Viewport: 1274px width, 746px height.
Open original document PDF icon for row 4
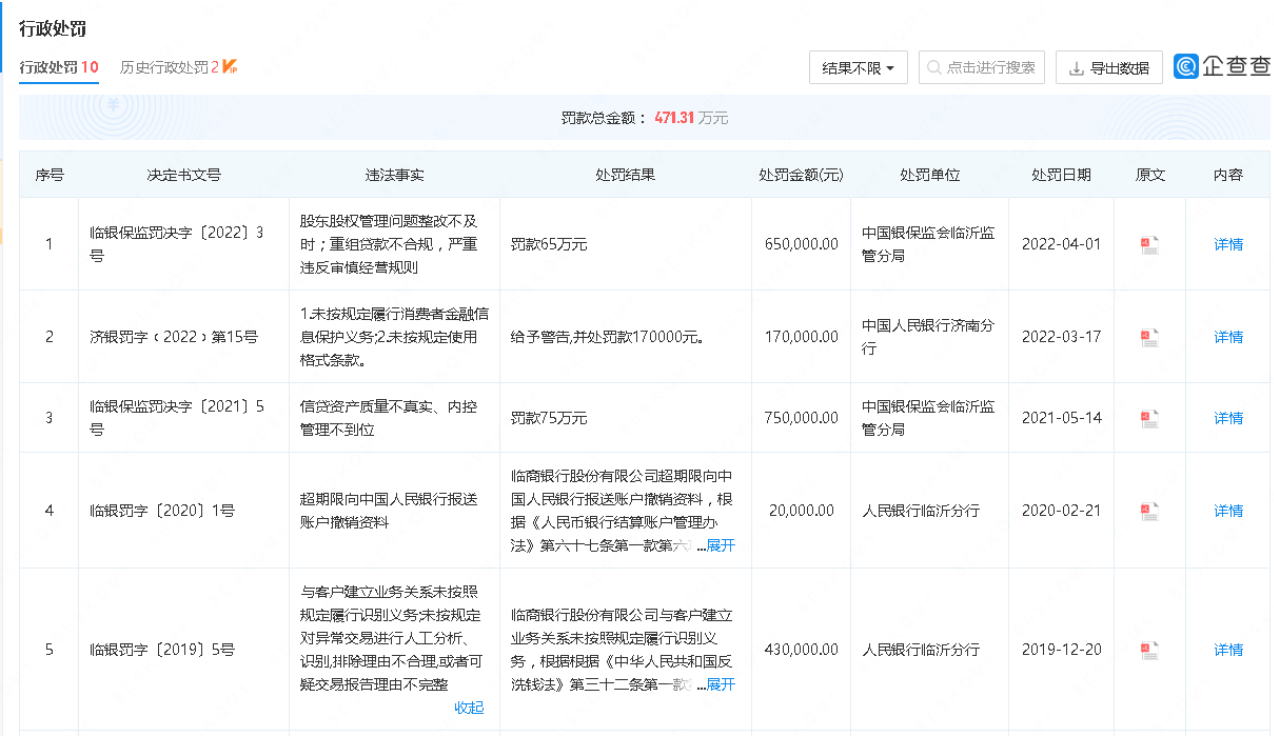point(1150,511)
